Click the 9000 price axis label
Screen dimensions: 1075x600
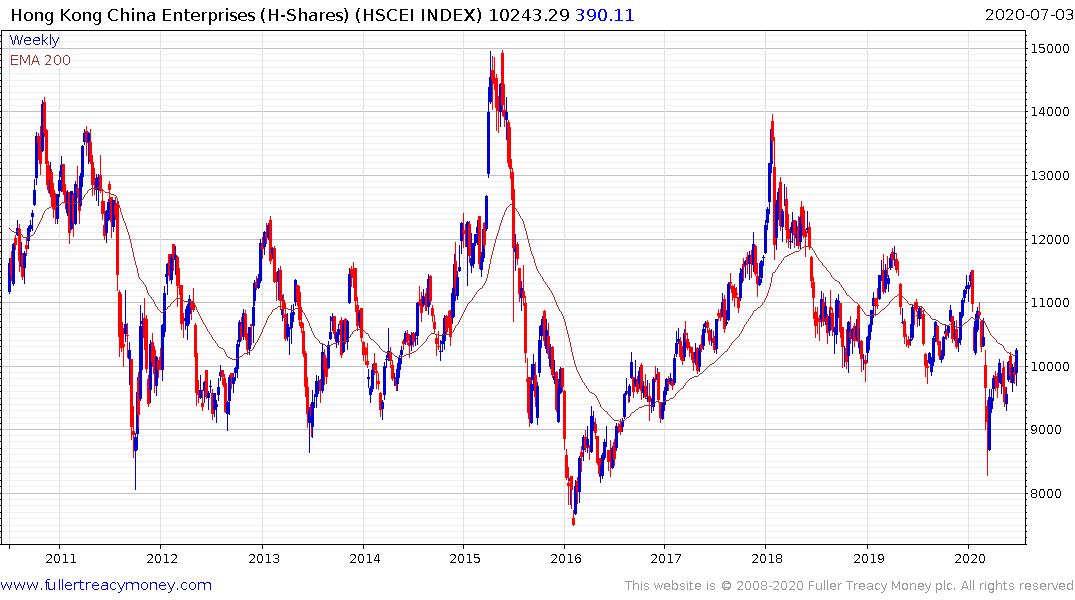pyautogui.click(x=1046, y=430)
